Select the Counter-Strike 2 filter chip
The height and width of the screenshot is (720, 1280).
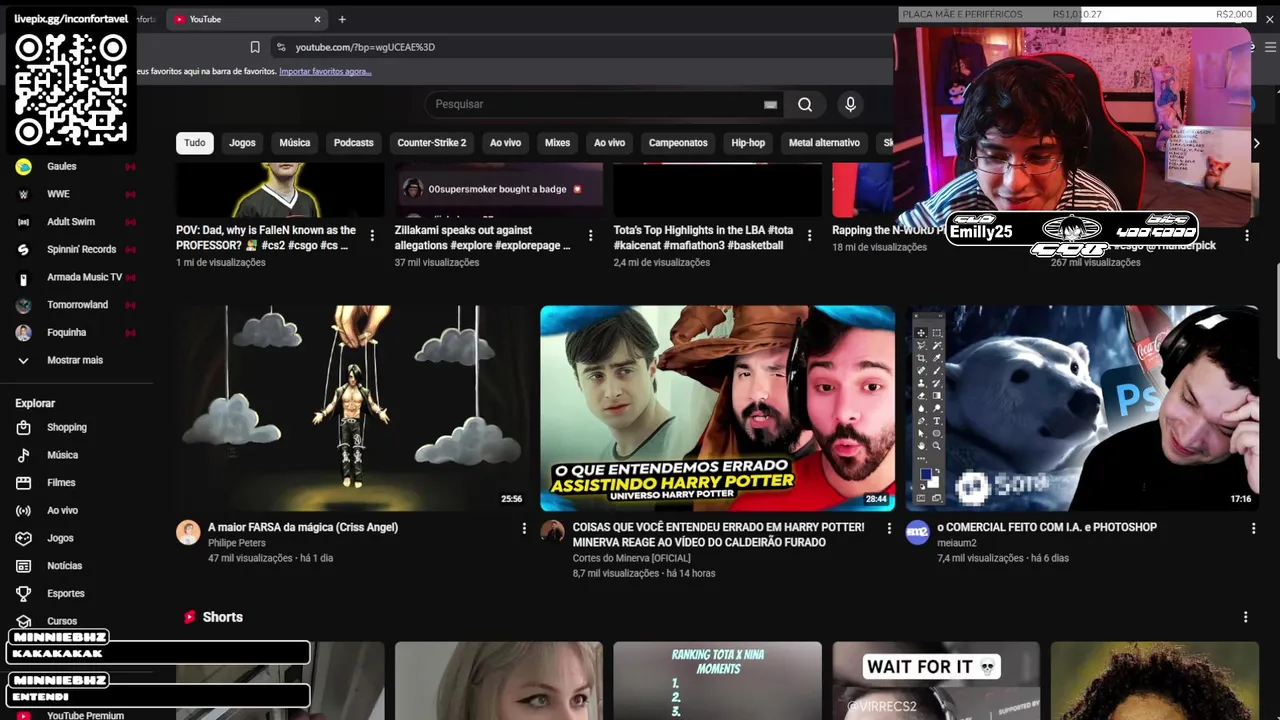pyautogui.click(x=432, y=143)
